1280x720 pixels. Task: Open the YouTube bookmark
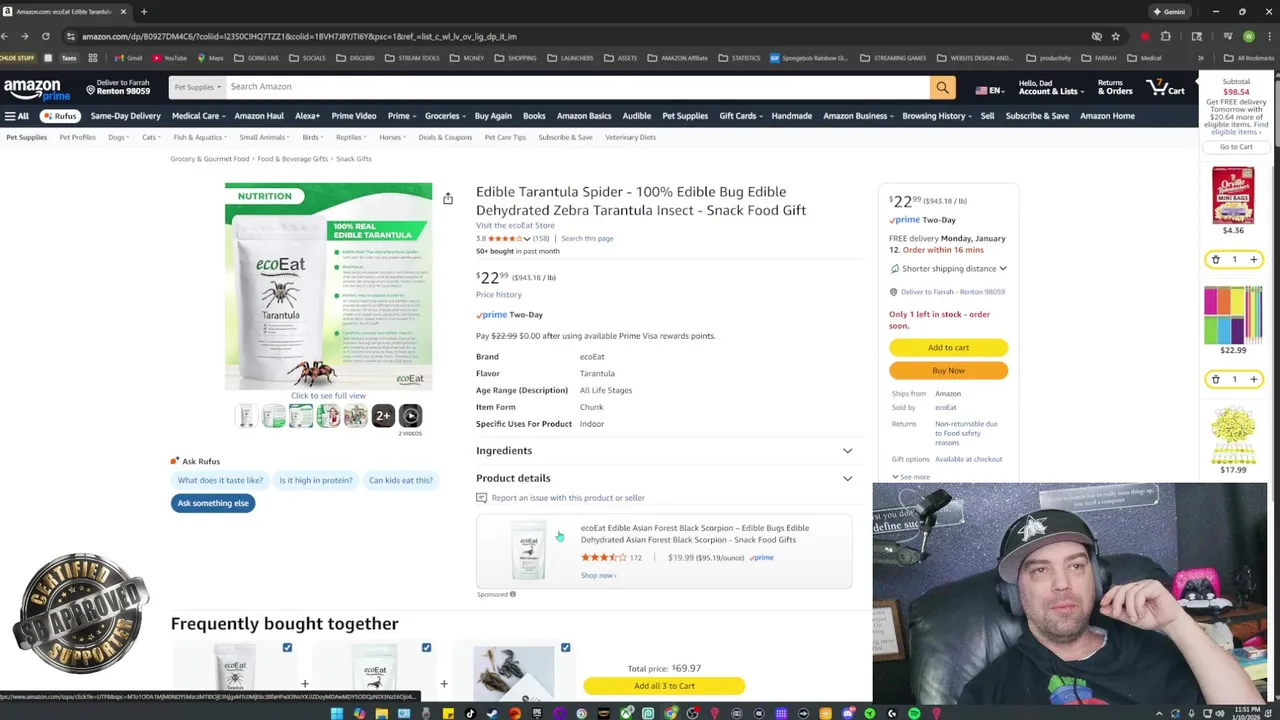170,58
